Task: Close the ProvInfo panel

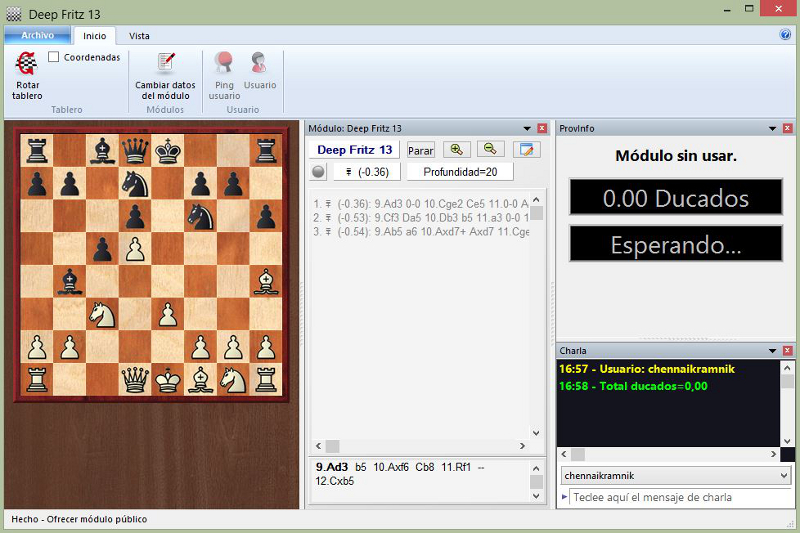Action: click(x=787, y=129)
